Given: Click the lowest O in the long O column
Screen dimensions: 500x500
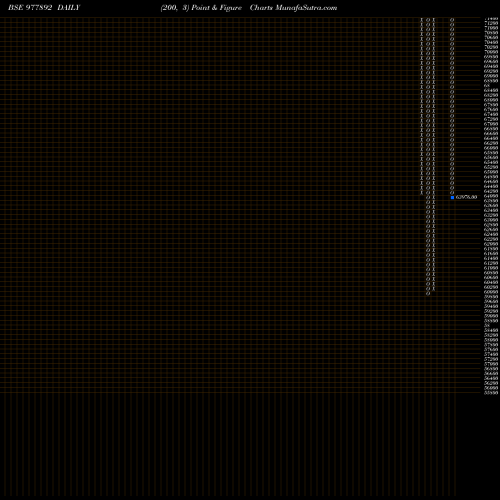Looking at the screenshot, I should 428,293.
